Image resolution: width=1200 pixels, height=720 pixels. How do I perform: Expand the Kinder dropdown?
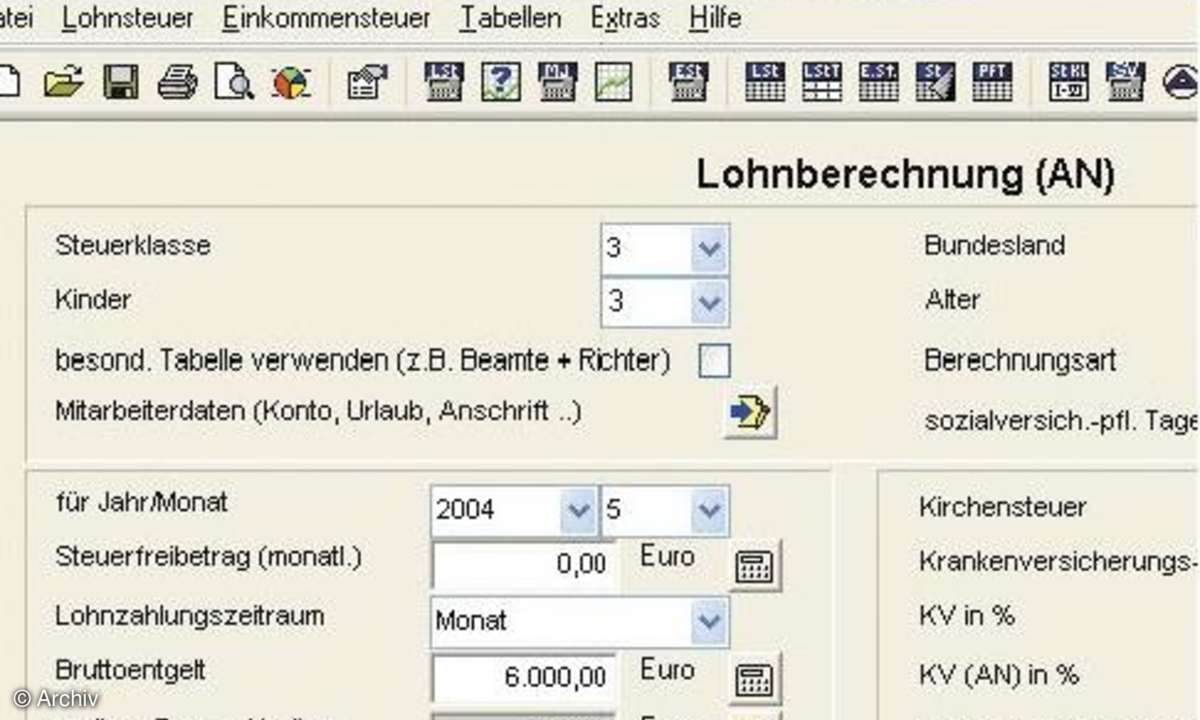tap(709, 301)
